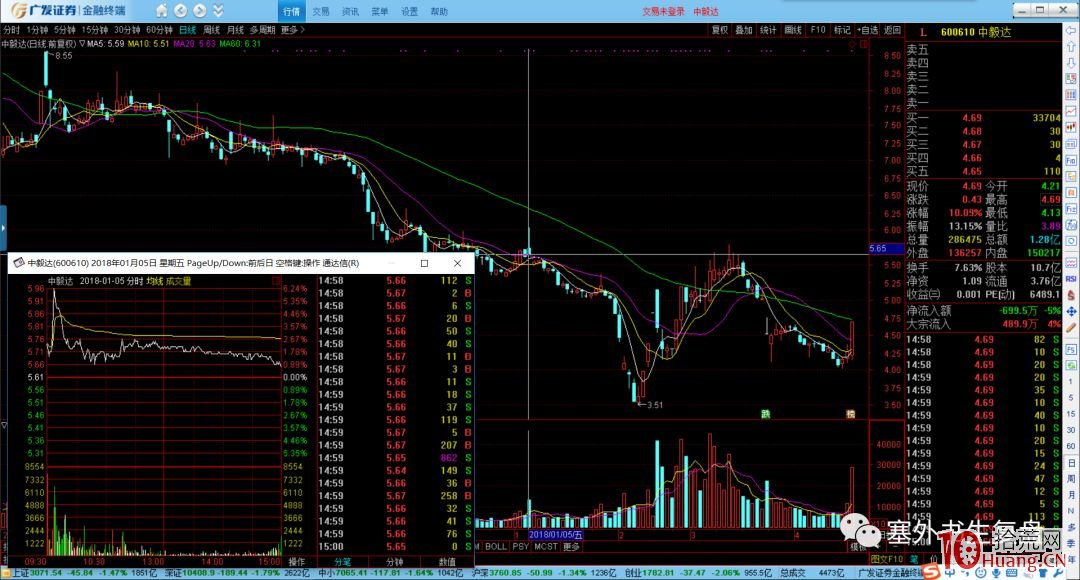The width and height of the screenshot is (1080, 580).
Task: Click the 操作 tab in popup
Action: click(297, 561)
